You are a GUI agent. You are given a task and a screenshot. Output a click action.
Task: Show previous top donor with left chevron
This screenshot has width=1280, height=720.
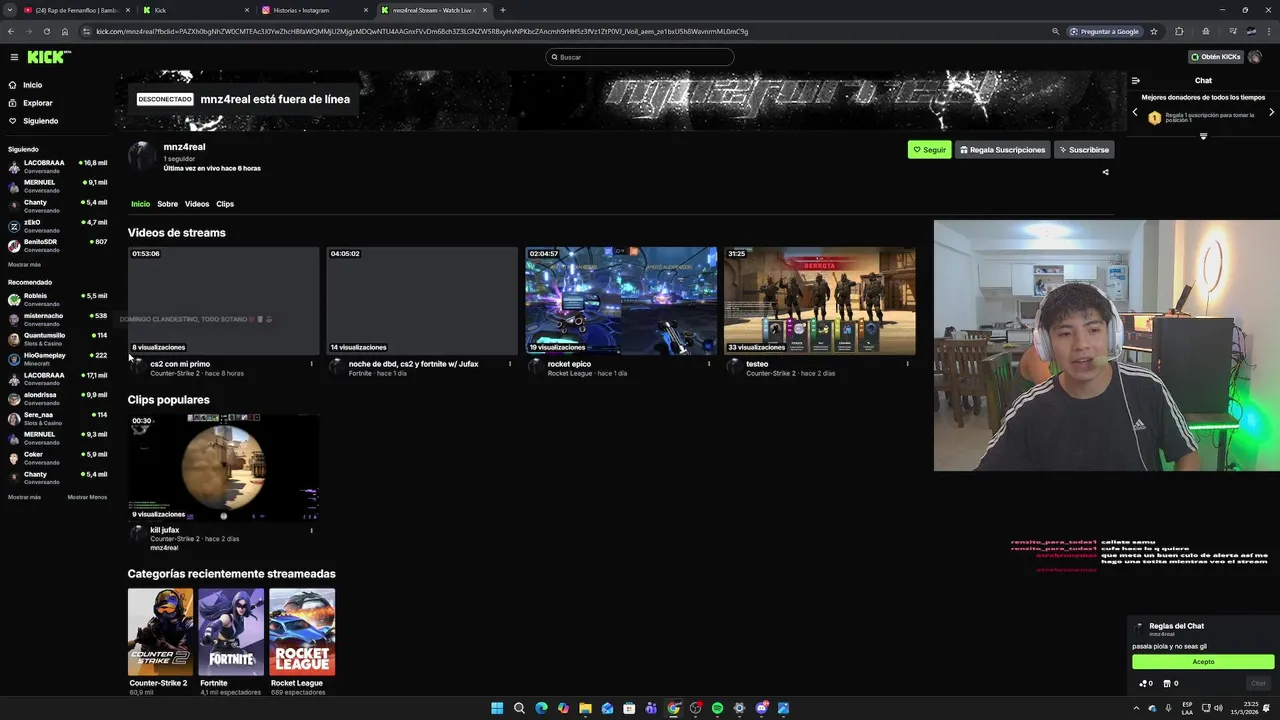(1135, 113)
